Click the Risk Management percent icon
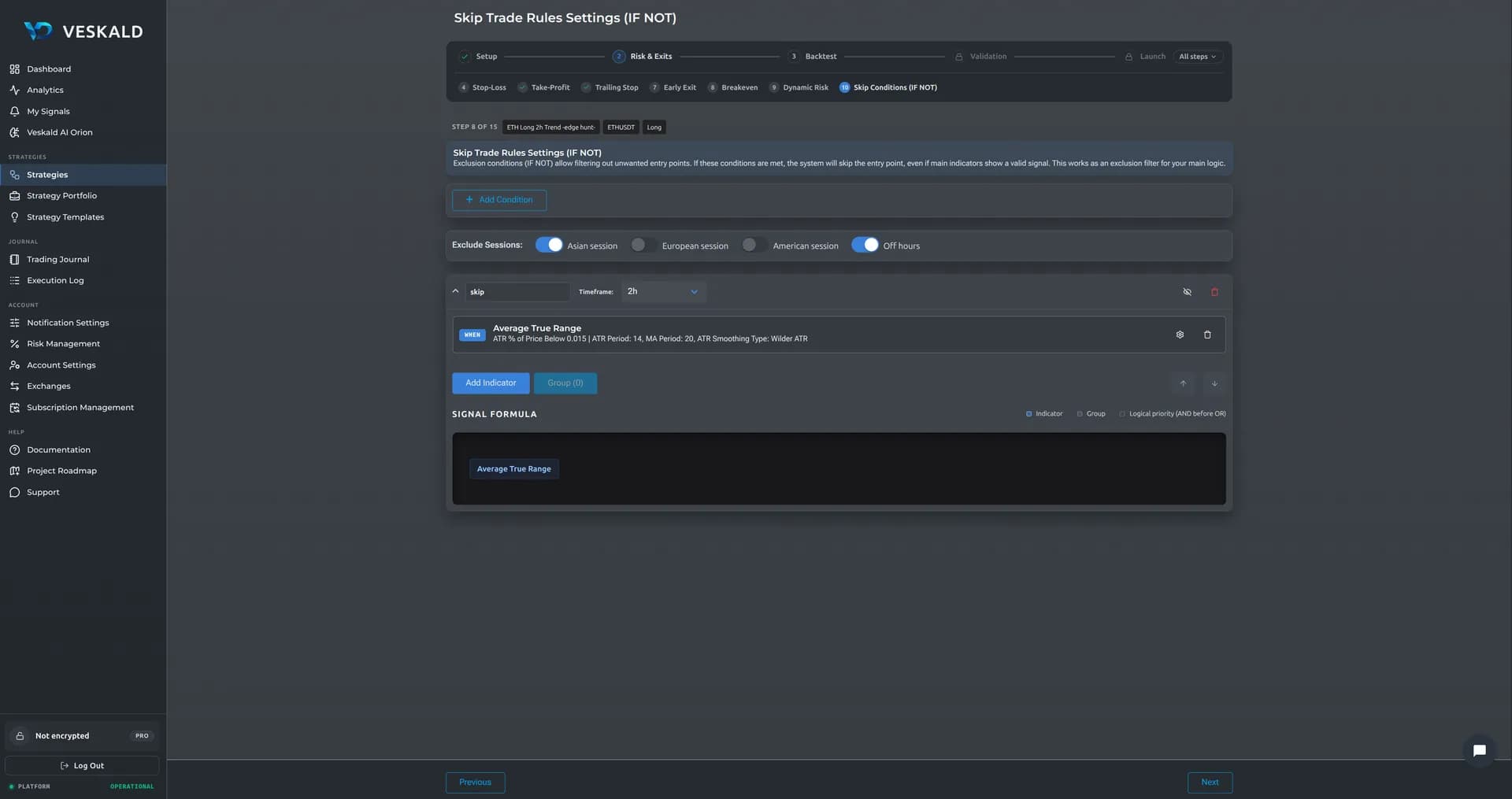 tap(14, 344)
